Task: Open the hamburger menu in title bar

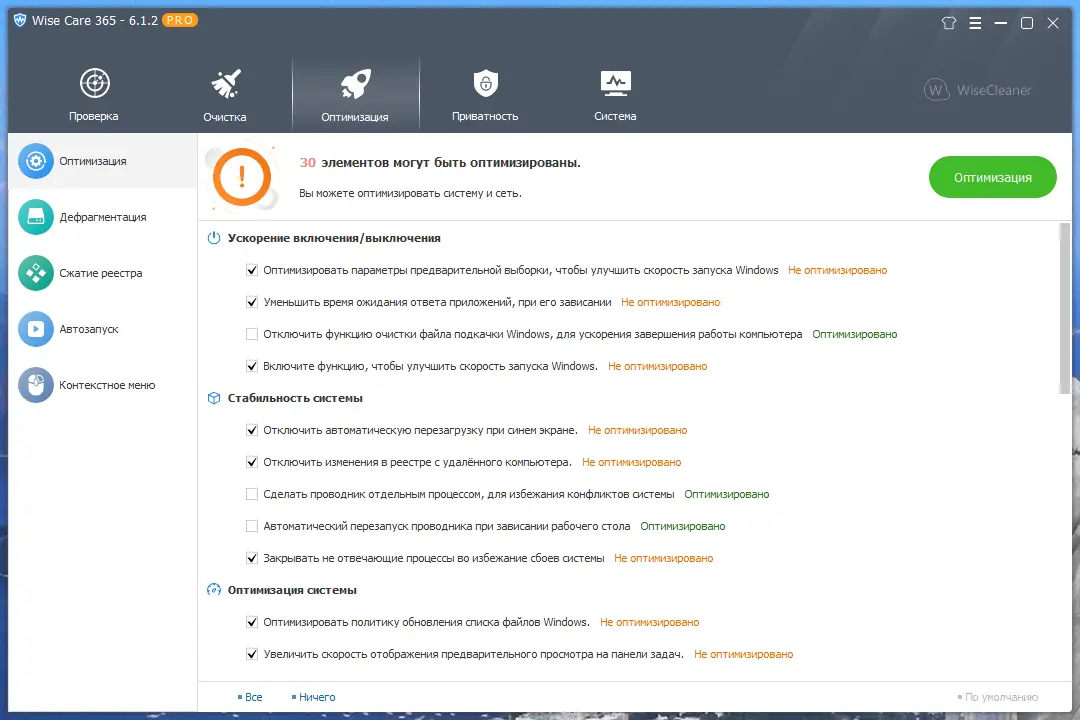Action: [x=975, y=23]
